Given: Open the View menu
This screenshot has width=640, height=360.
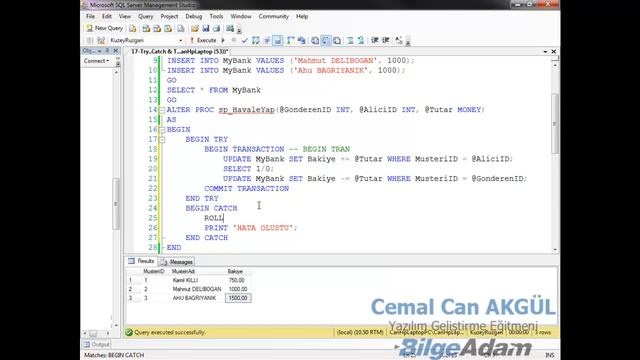Looking at the screenshot, I should tap(125, 16).
